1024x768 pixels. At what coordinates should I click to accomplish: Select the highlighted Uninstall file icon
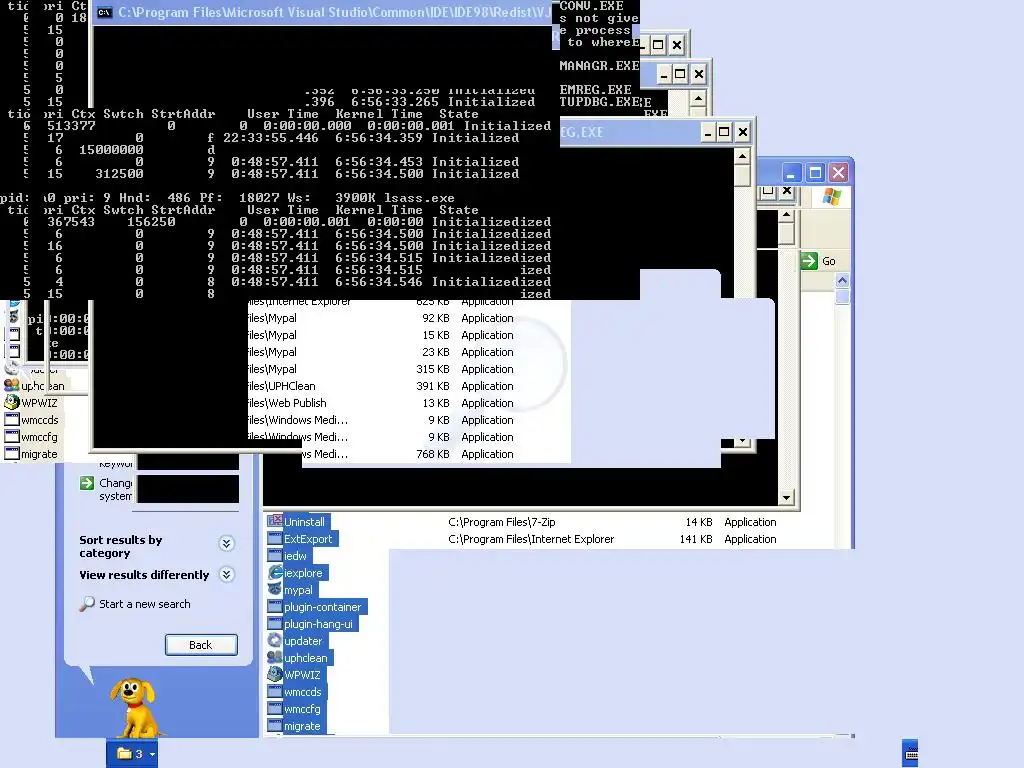(x=275, y=521)
